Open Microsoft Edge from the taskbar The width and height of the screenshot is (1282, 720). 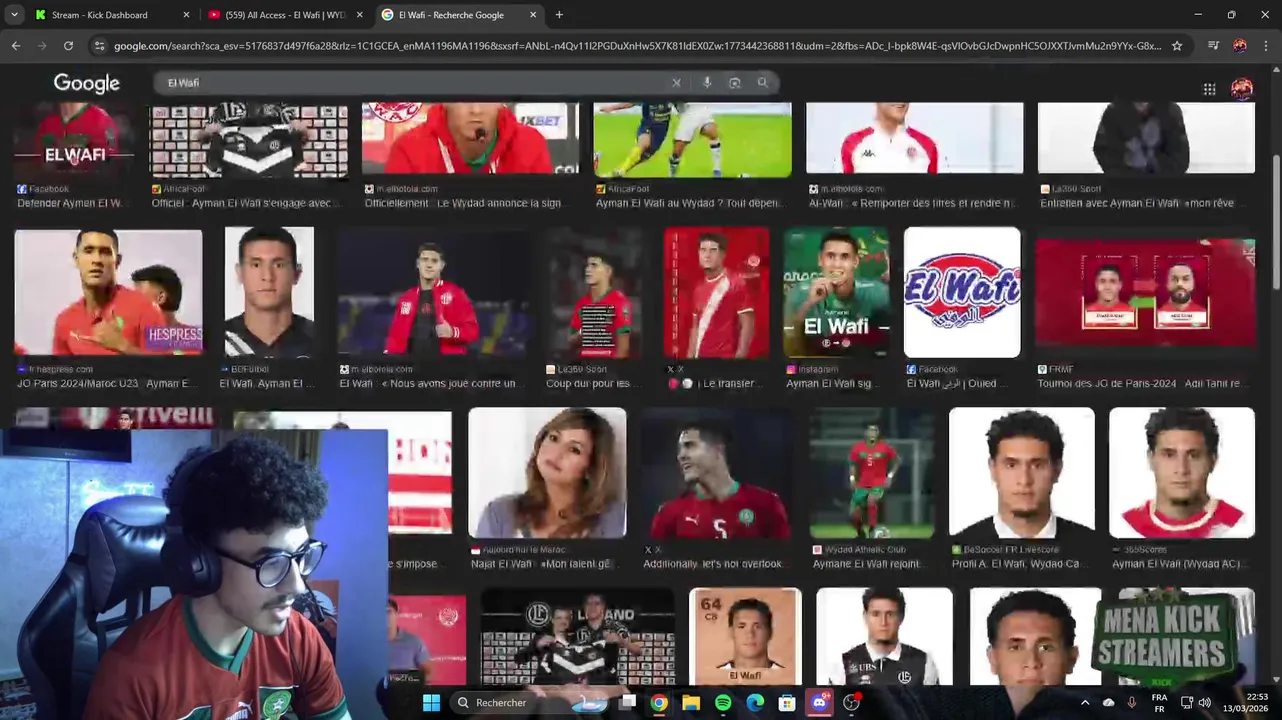(x=755, y=703)
